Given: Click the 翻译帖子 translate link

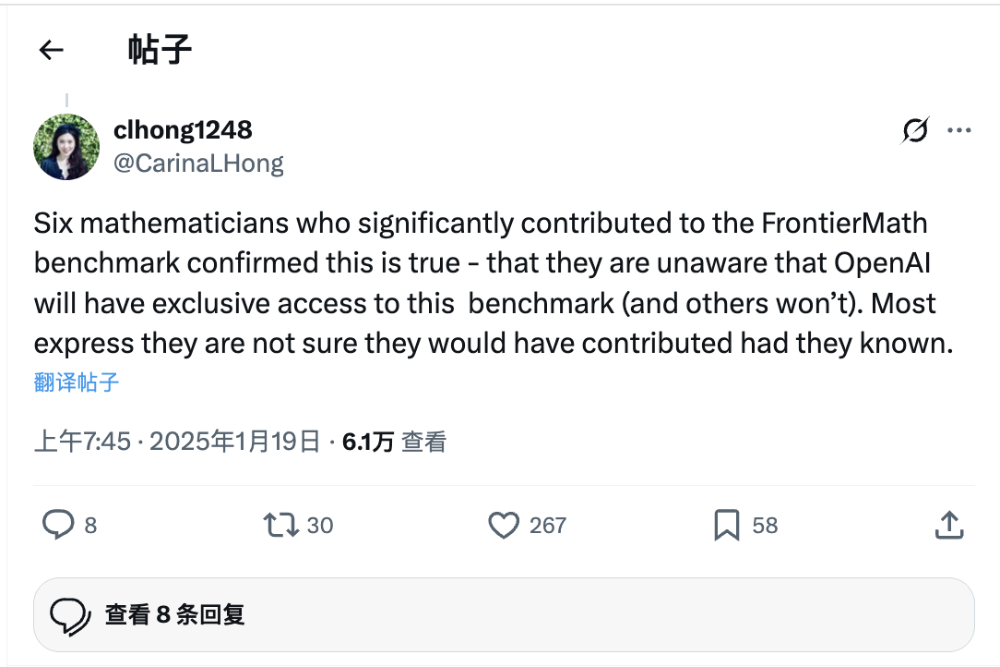Looking at the screenshot, I should tap(75, 382).
